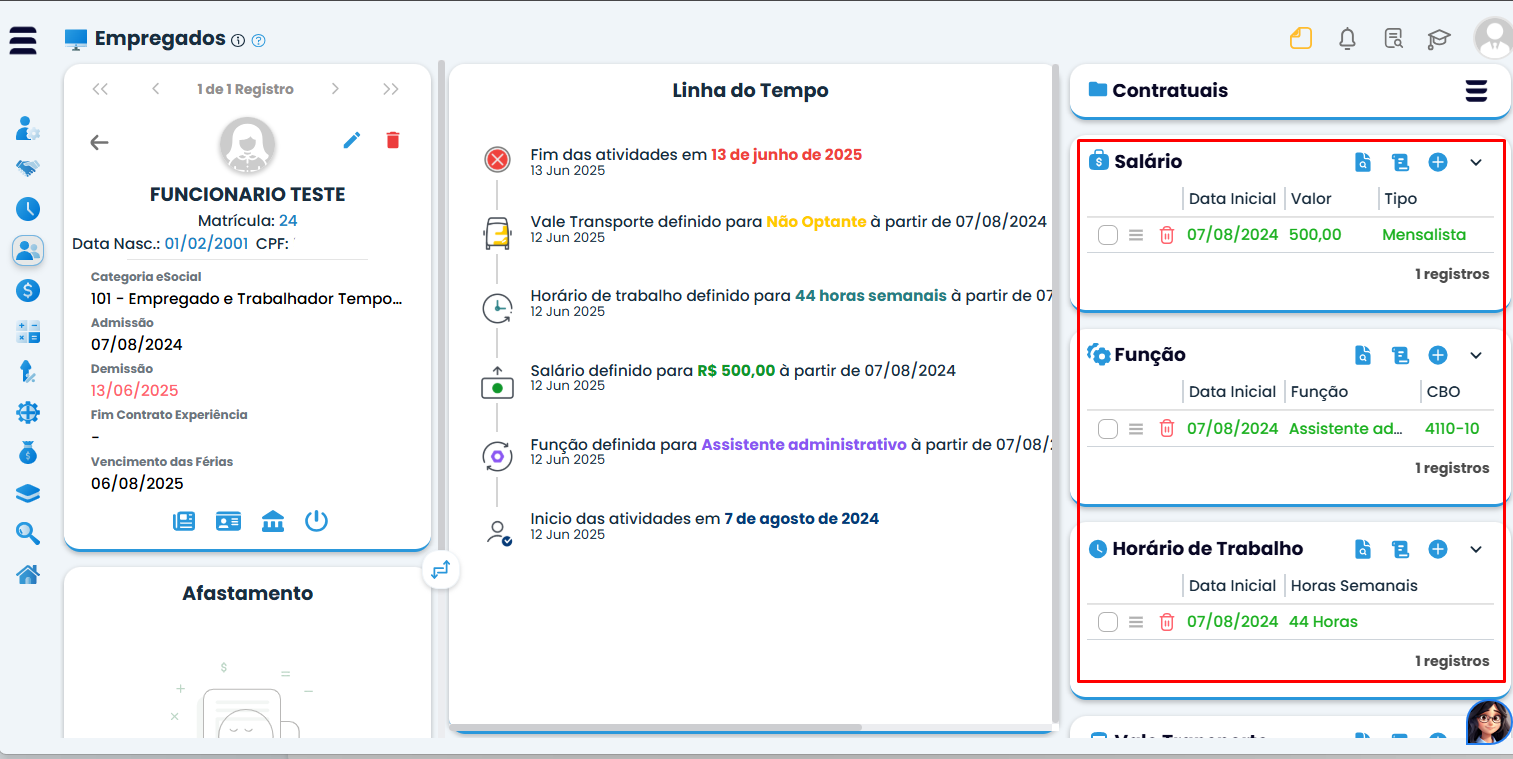This screenshot has width=1513, height=759.
Task: Open Horário de Trabalho document search icon
Action: pyautogui.click(x=1362, y=549)
